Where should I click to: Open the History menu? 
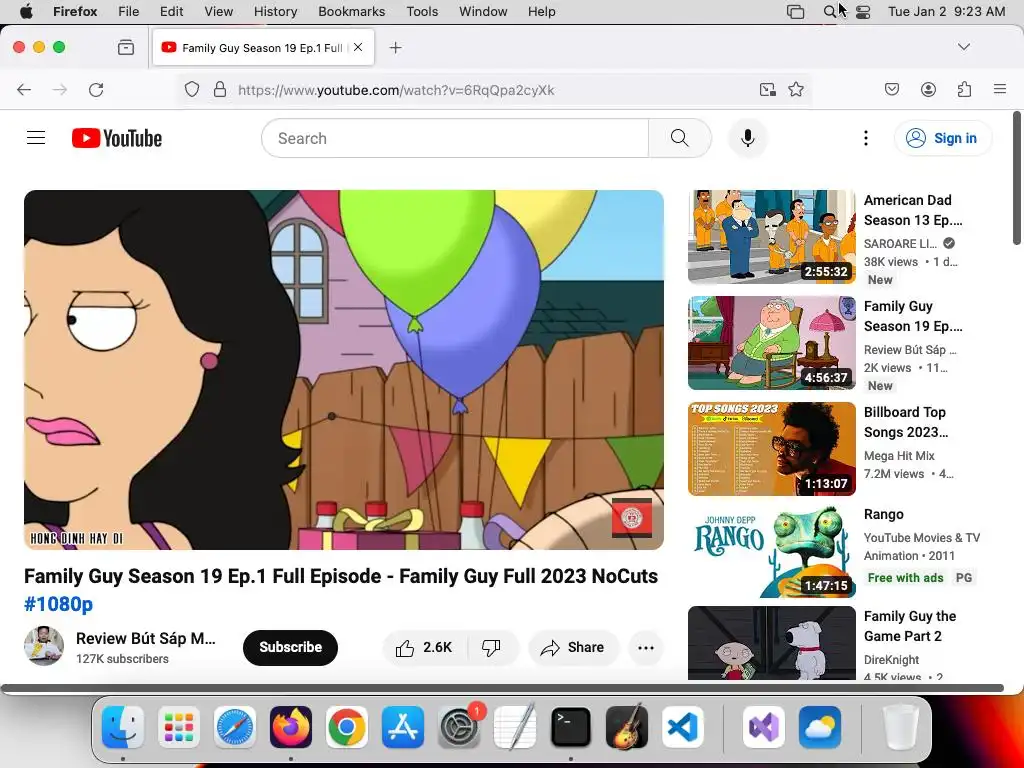tap(275, 12)
